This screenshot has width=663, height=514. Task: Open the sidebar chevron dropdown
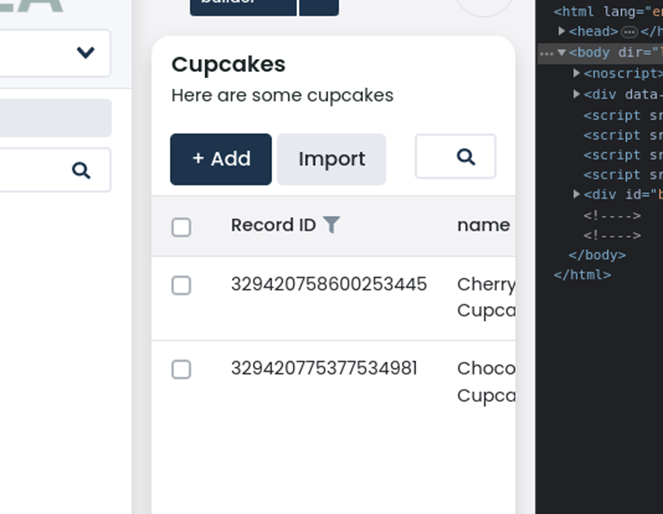pyautogui.click(x=86, y=53)
